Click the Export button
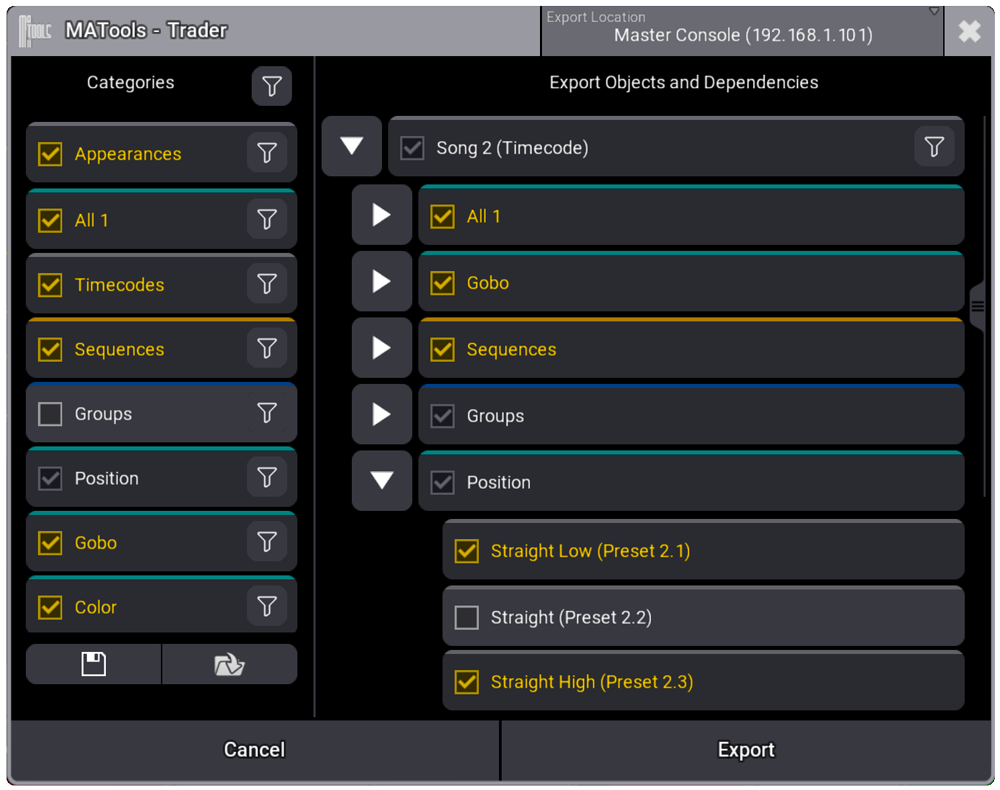 coord(746,750)
